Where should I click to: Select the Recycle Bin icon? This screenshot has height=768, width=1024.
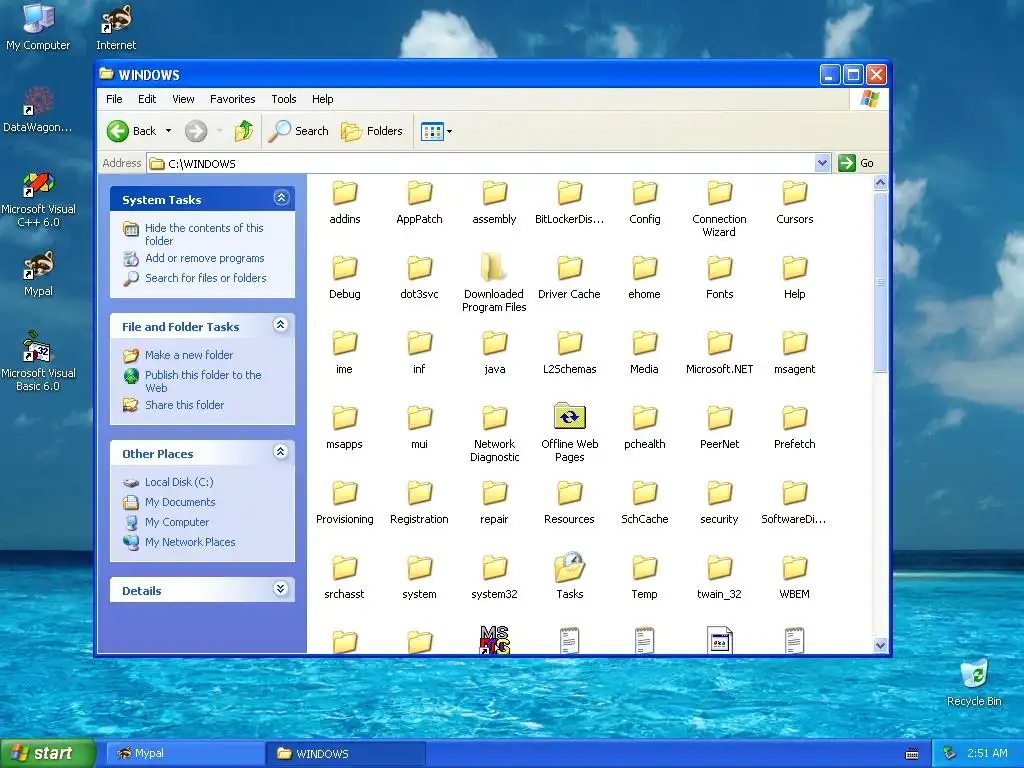(x=974, y=683)
